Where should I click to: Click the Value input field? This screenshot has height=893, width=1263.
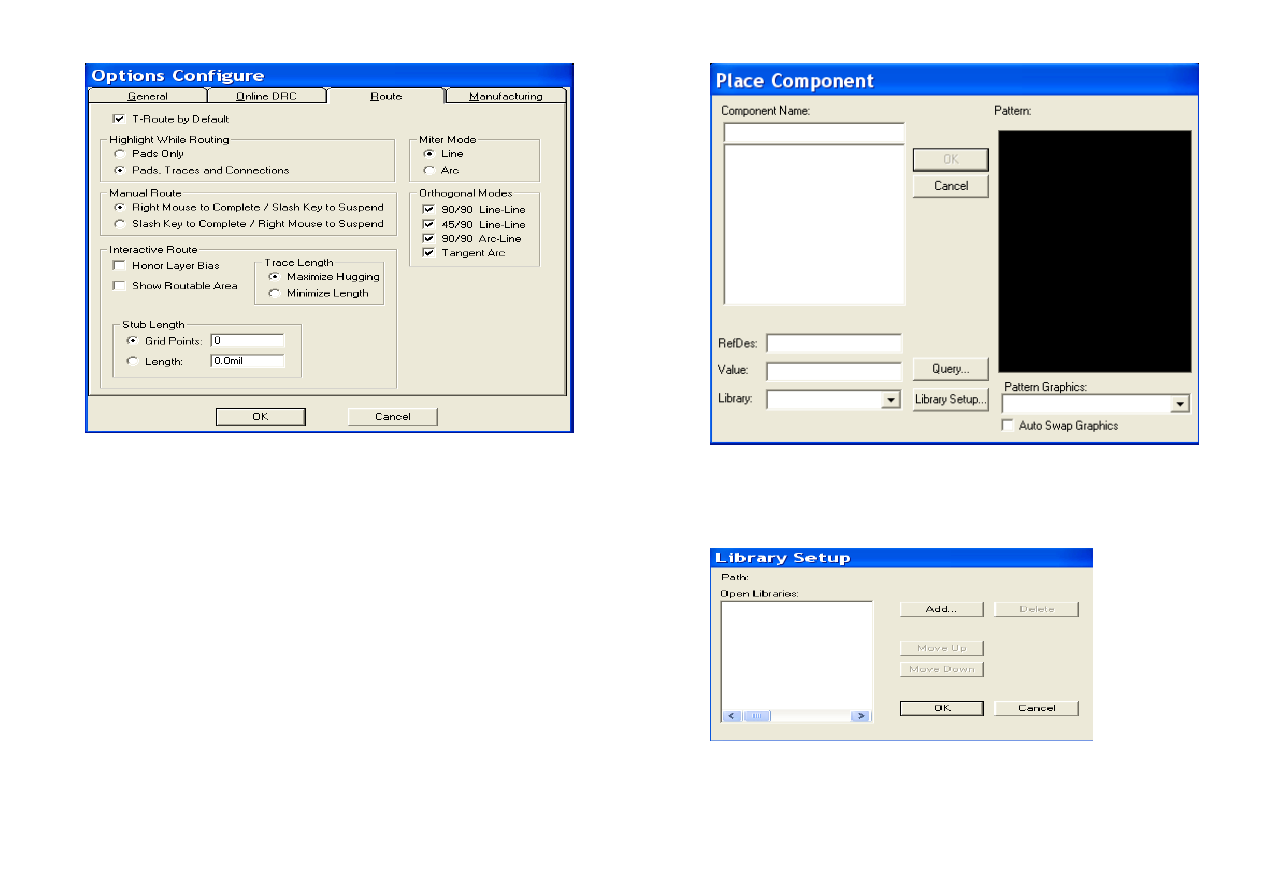(834, 371)
